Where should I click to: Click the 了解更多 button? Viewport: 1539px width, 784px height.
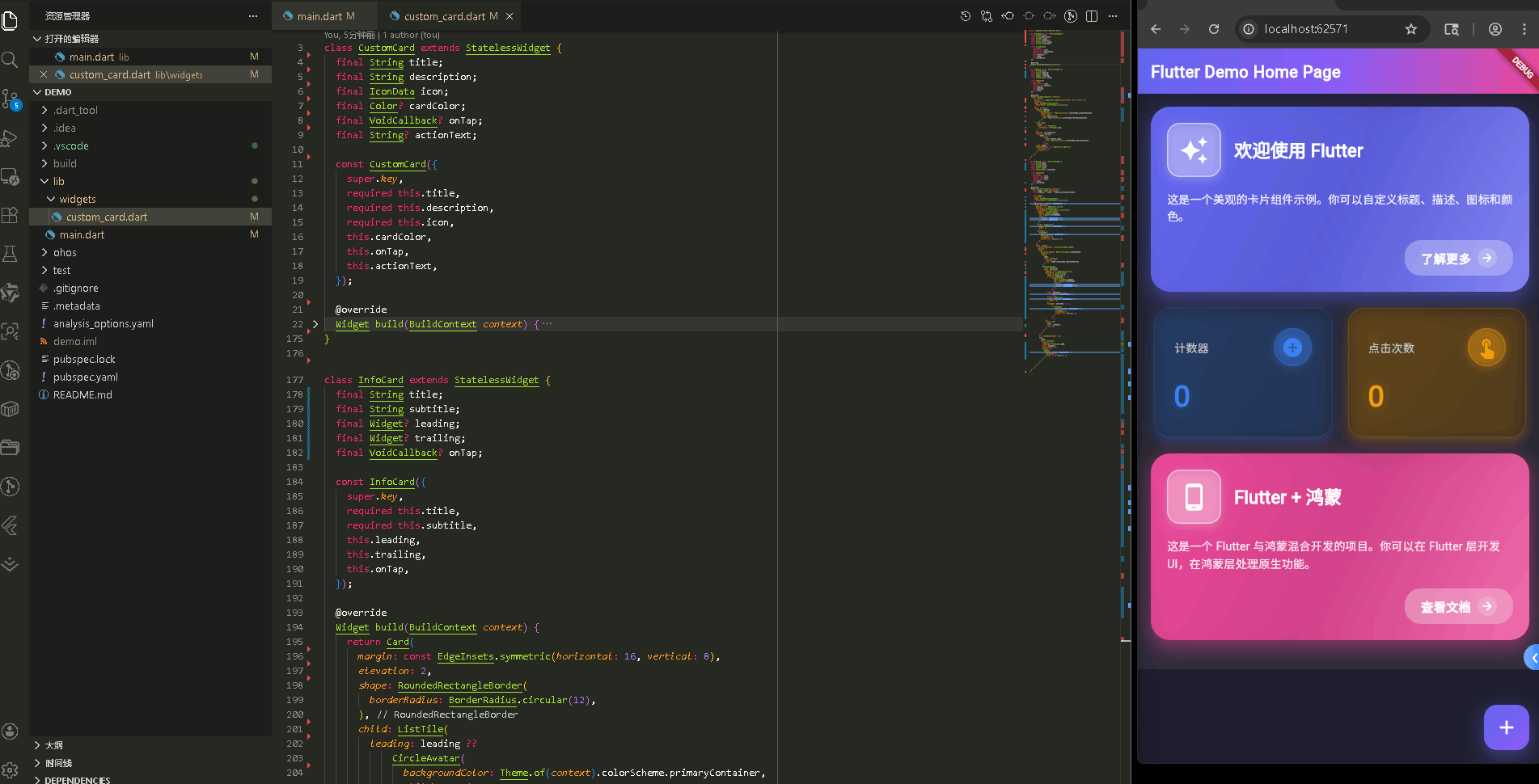pos(1458,259)
